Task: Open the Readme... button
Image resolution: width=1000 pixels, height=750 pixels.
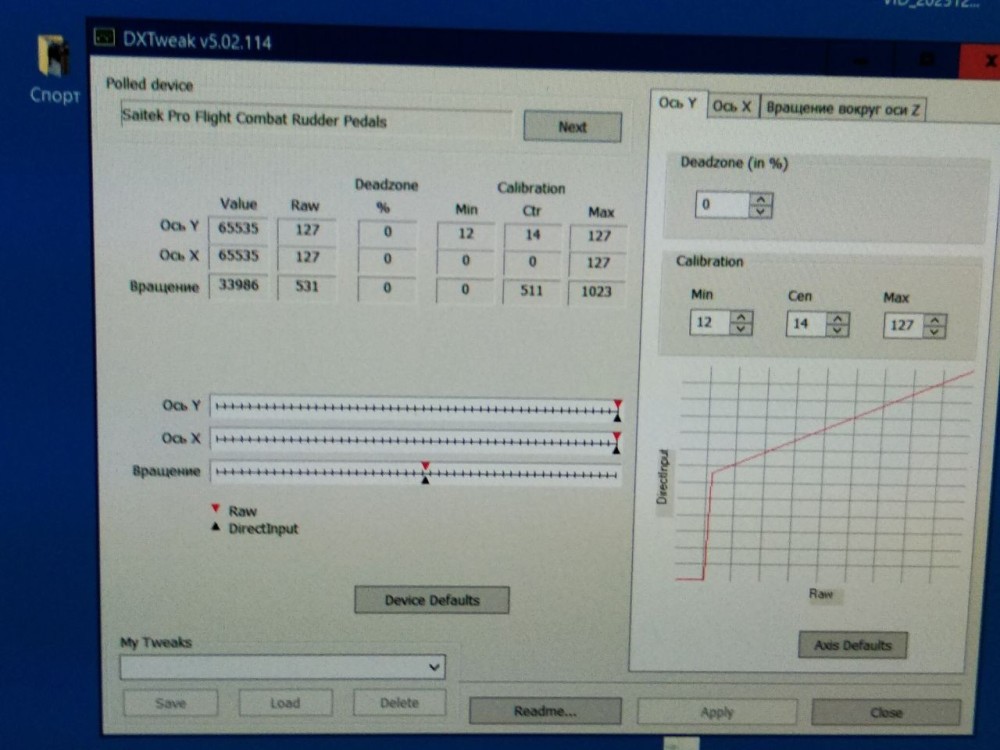Action: (545, 711)
